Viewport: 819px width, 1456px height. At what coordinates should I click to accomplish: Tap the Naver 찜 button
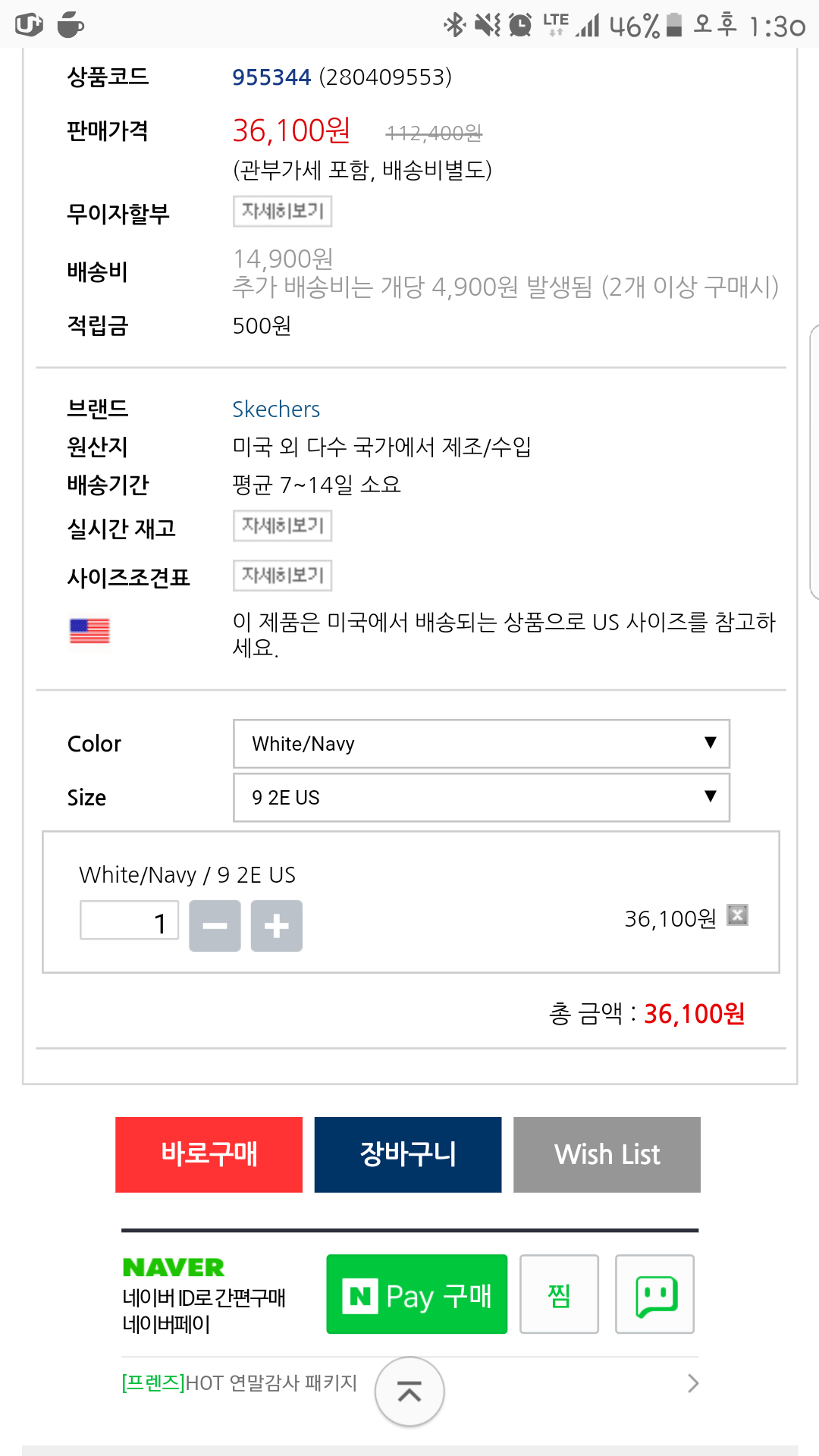tap(559, 1294)
